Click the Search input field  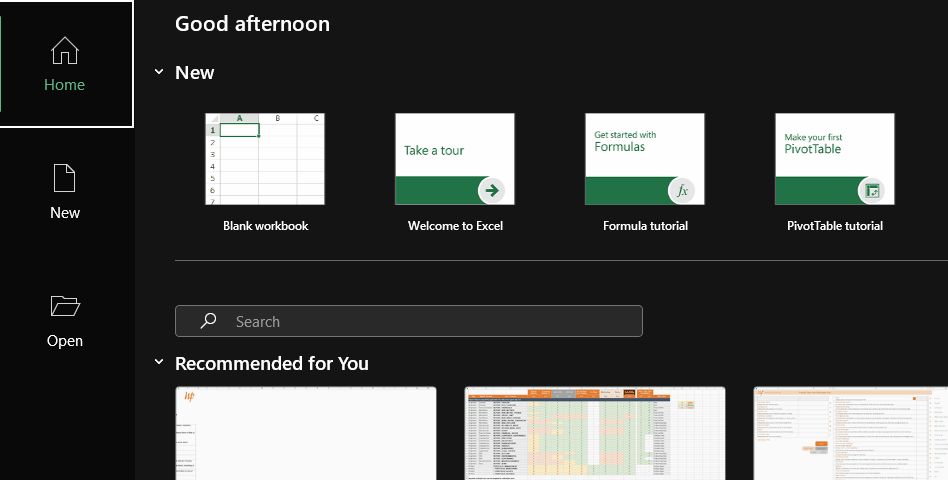409,321
